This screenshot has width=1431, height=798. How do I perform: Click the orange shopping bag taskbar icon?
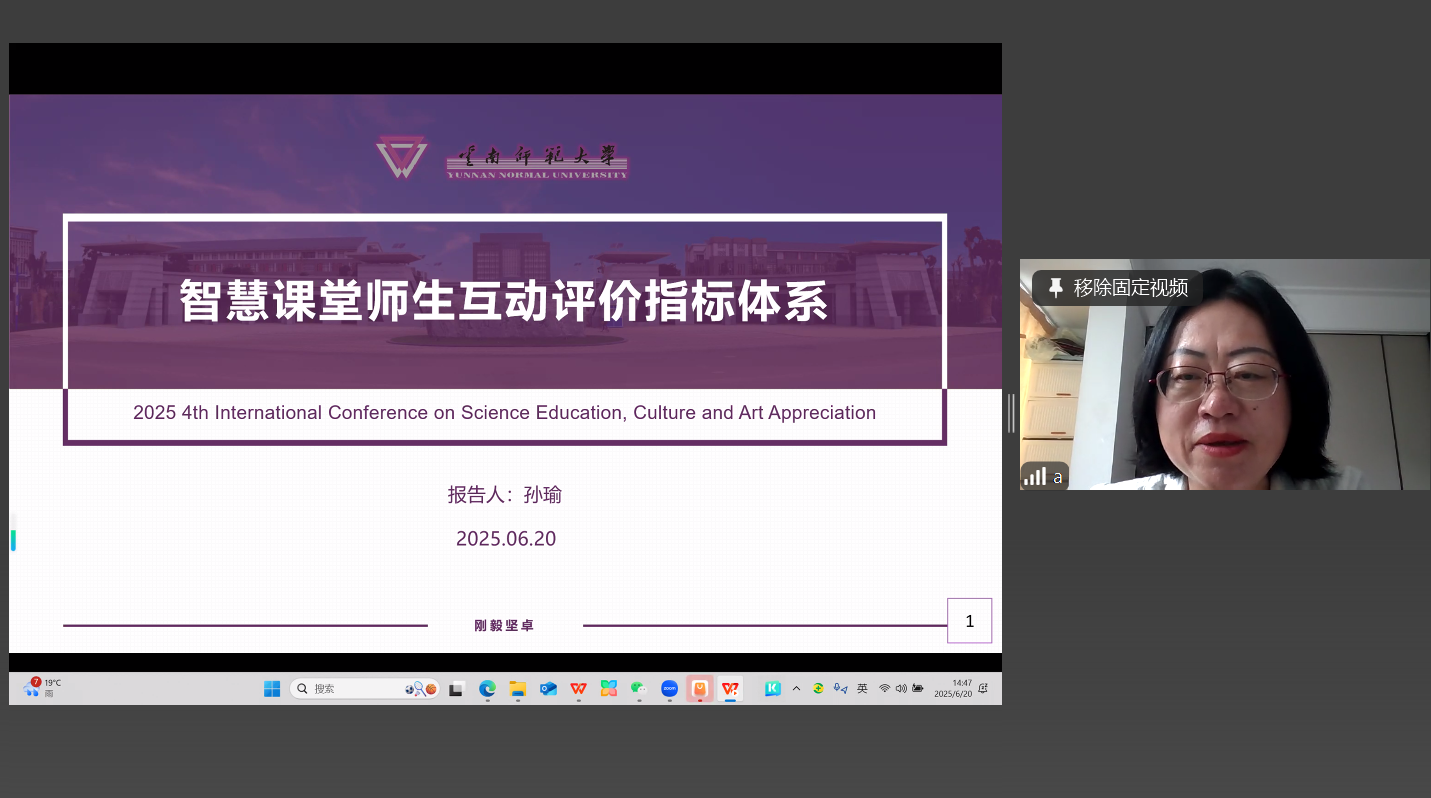pos(700,688)
